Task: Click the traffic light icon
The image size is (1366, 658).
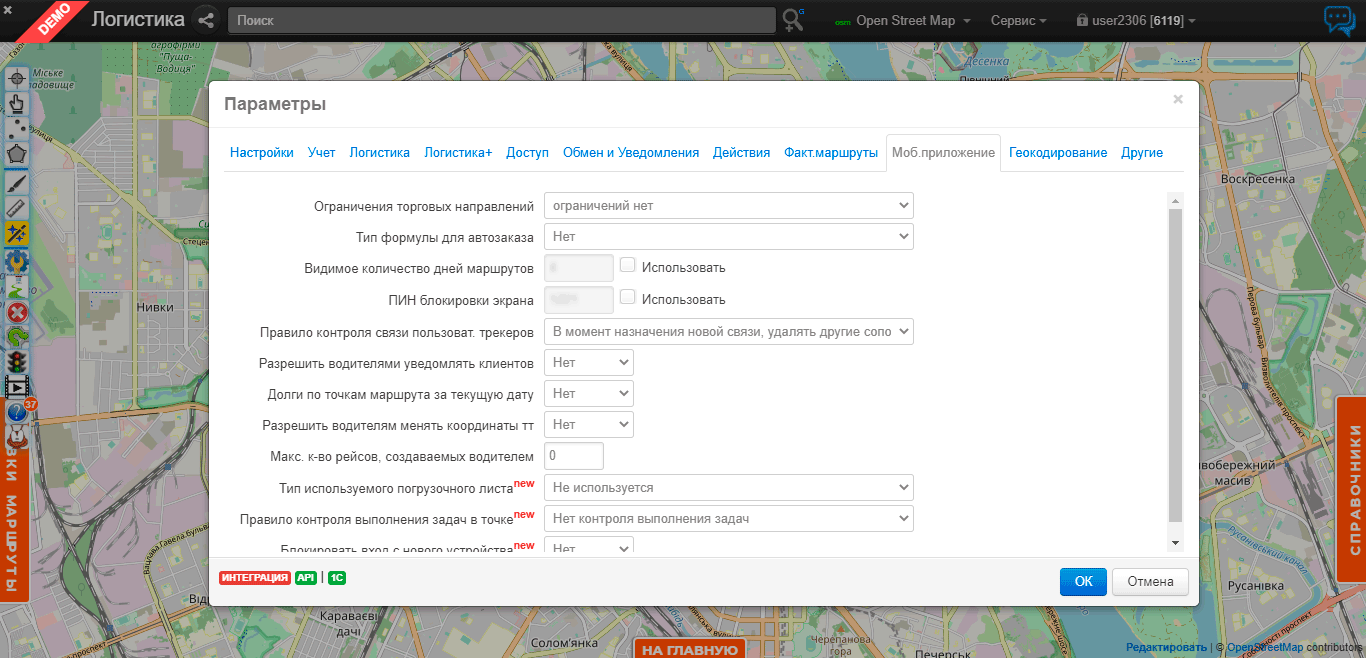Action: point(17,361)
